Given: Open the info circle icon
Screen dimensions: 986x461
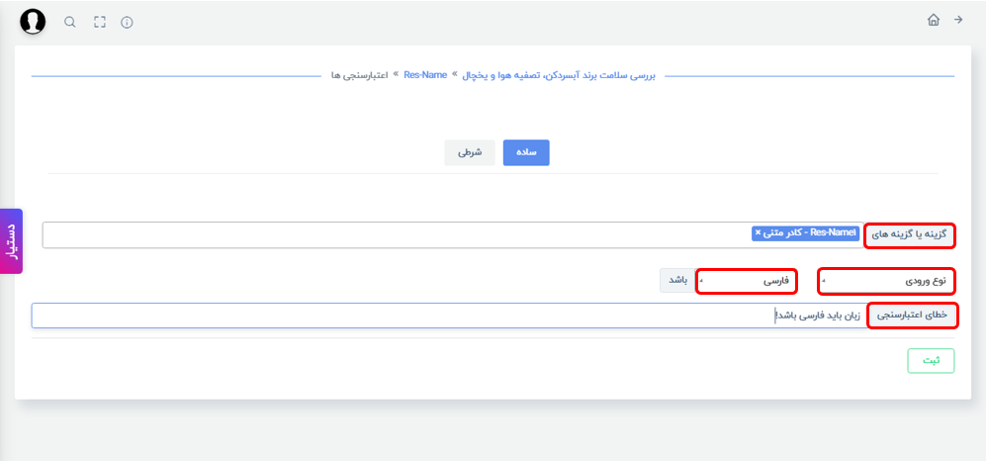Looking at the screenshot, I should [127, 23].
